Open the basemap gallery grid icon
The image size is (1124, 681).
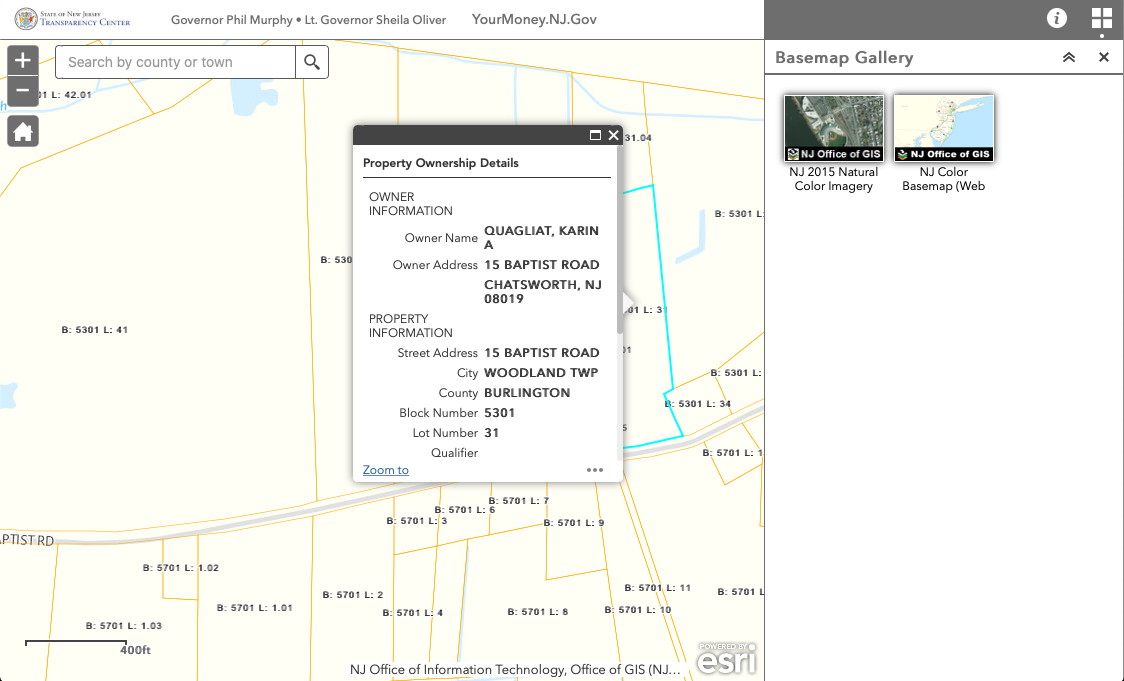tap(1101, 19)
